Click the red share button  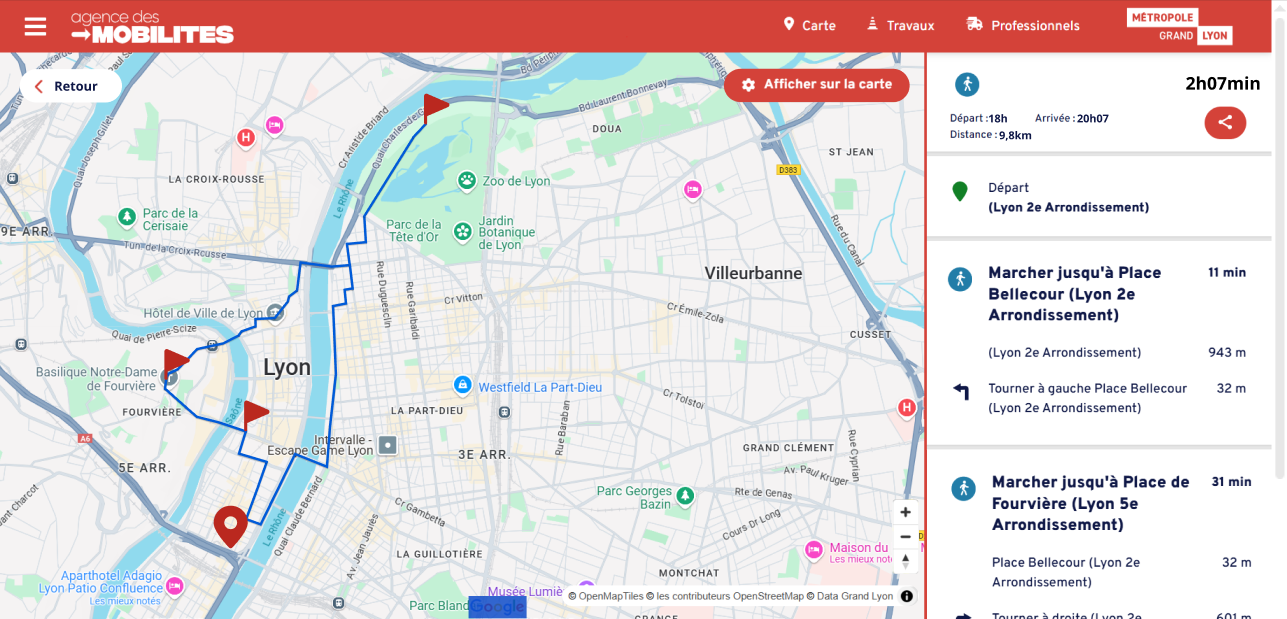coord(1225,123)
